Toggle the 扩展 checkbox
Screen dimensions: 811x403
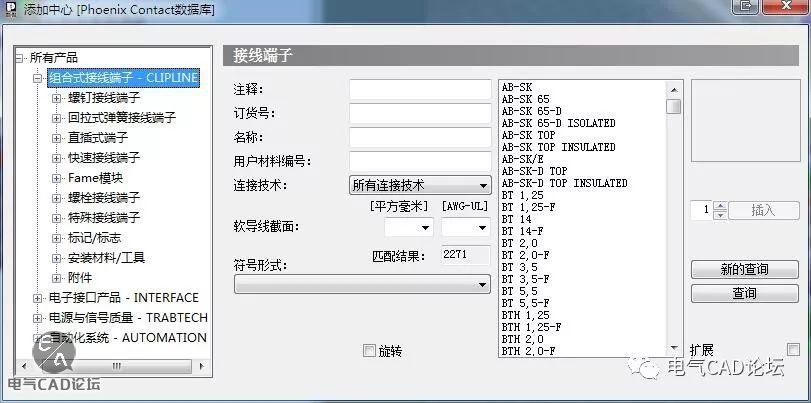pyautogui.click(x=793, y=350)
